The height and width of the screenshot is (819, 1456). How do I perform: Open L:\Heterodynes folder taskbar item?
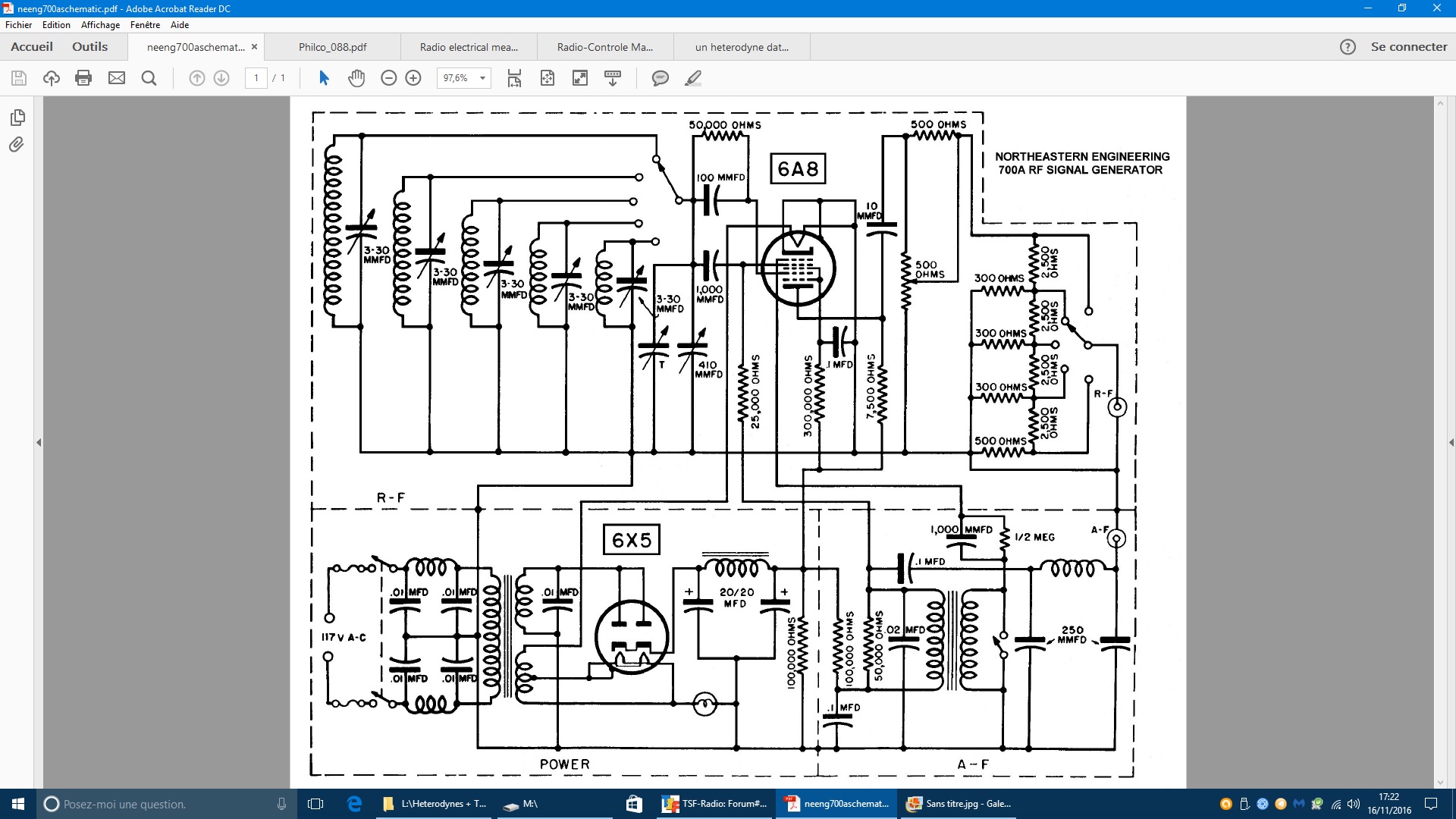(x=435, y=804)
